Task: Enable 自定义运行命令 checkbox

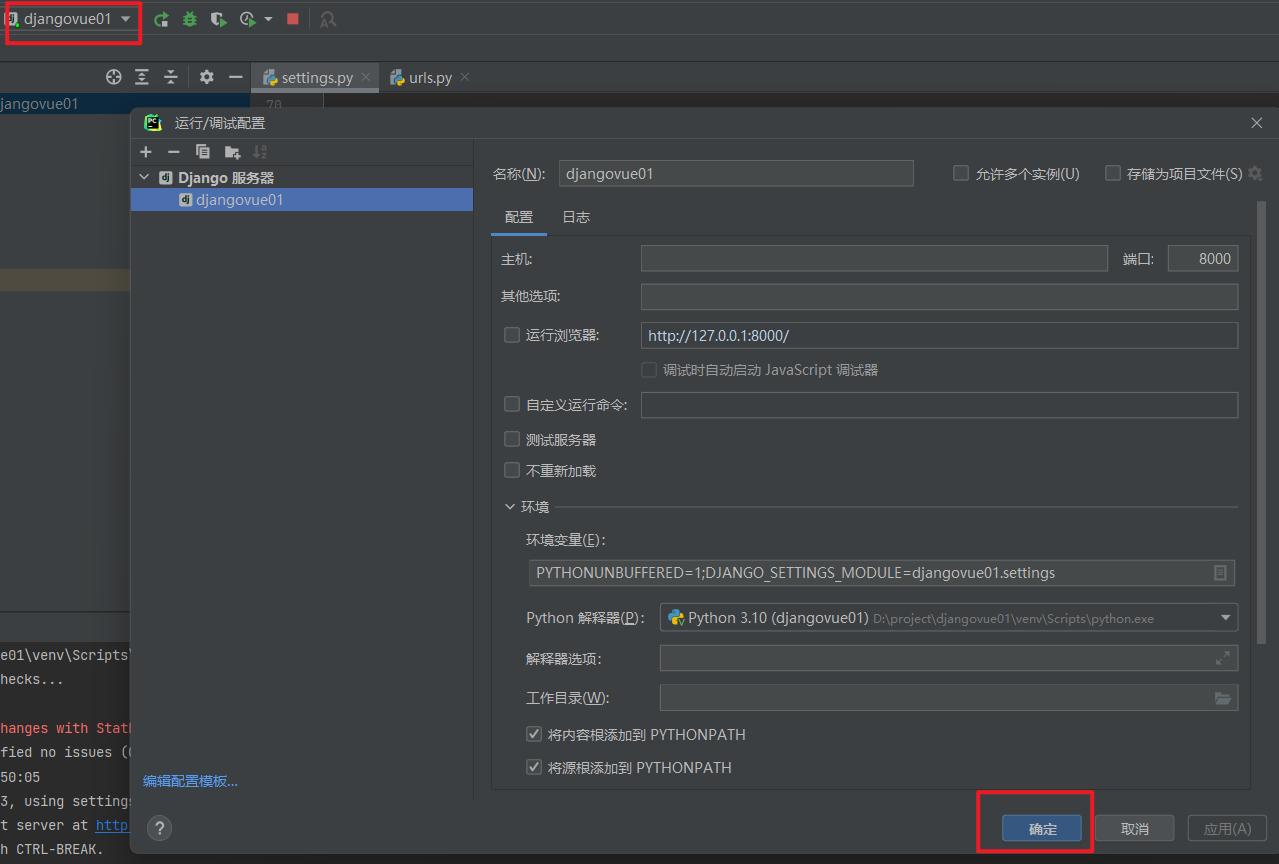Action: click(x=512, y=405)
